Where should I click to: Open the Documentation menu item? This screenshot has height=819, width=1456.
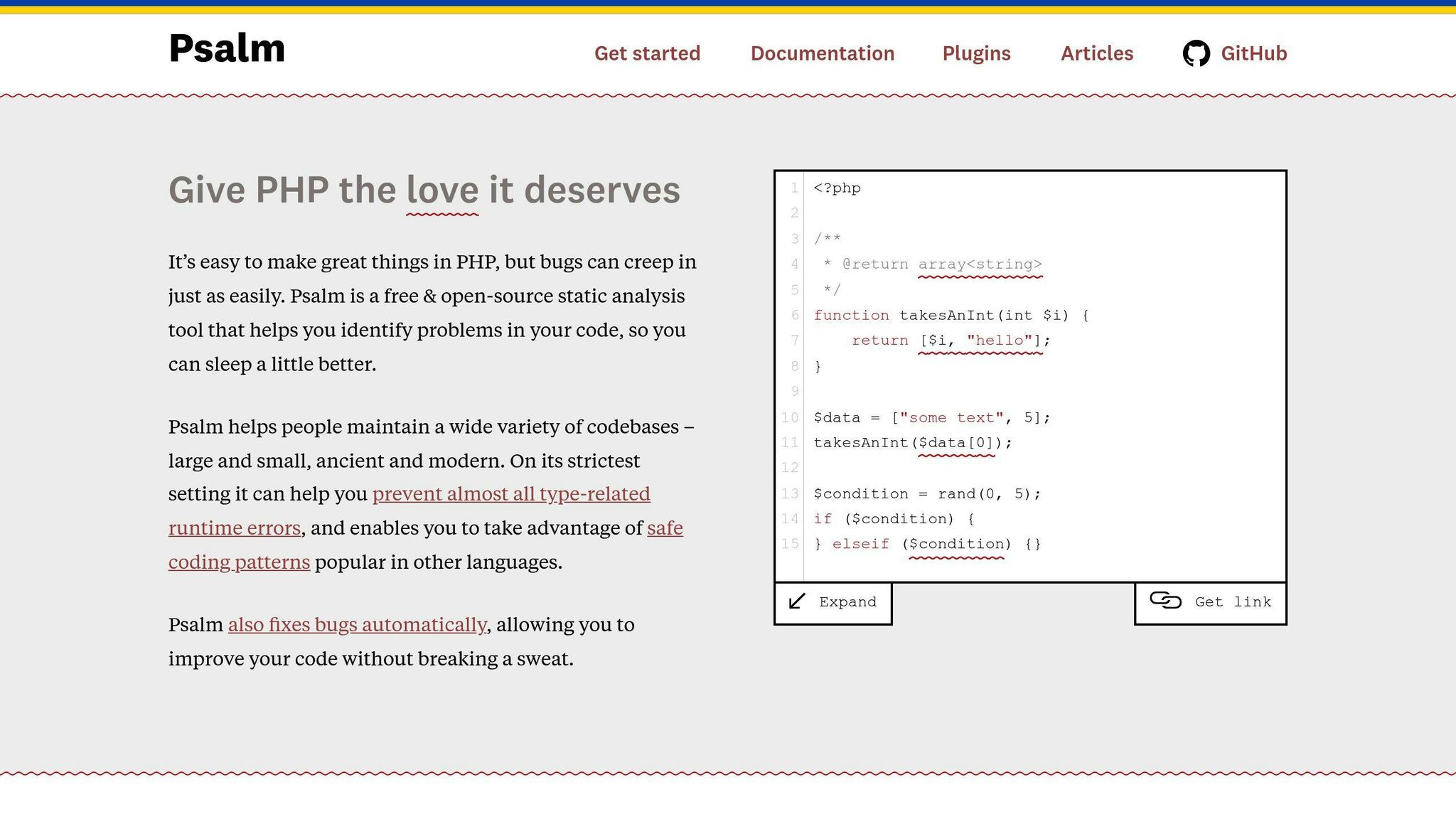coord(823,53)
